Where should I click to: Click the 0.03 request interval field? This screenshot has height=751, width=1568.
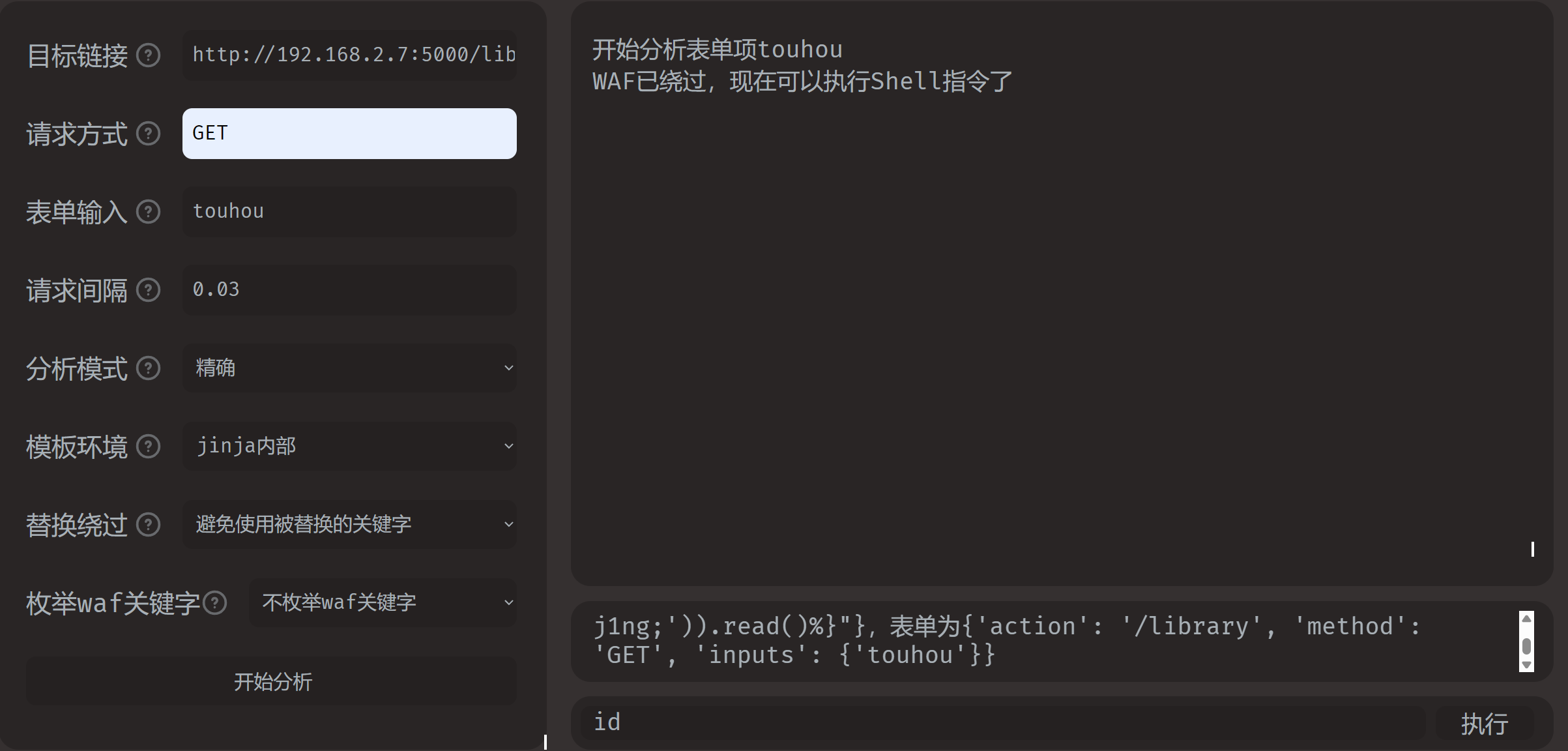[x=349, y=290]
